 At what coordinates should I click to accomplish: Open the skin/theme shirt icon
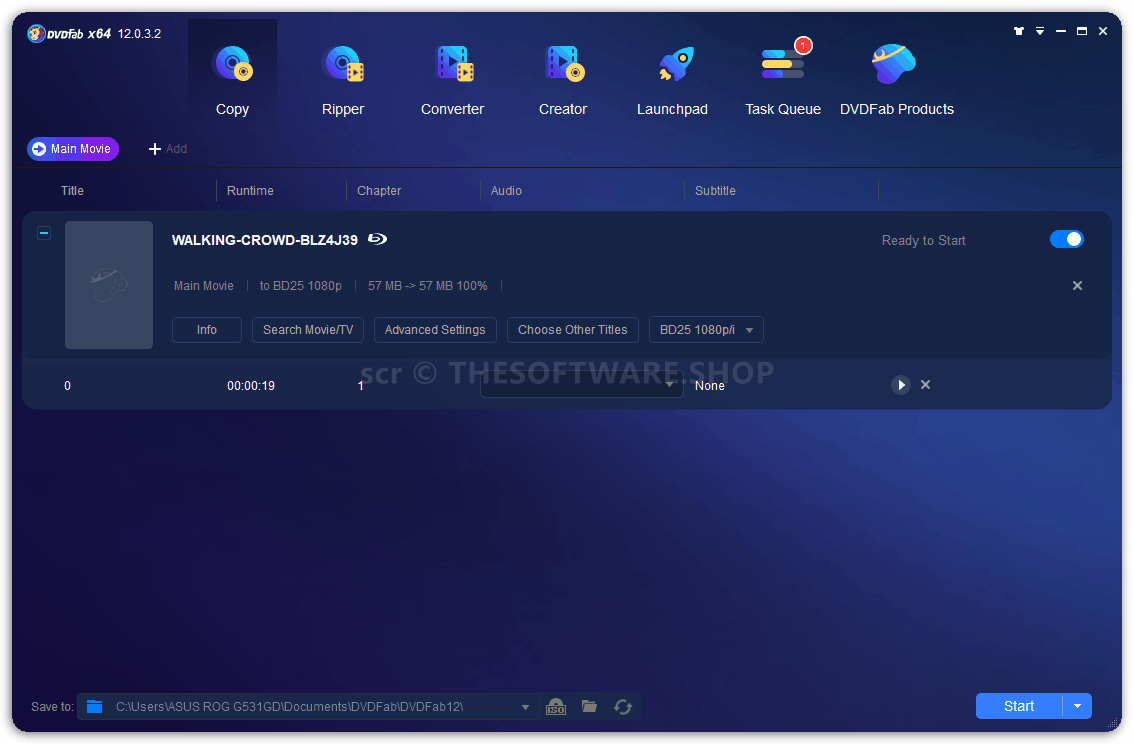click(x=1019, y=31)
